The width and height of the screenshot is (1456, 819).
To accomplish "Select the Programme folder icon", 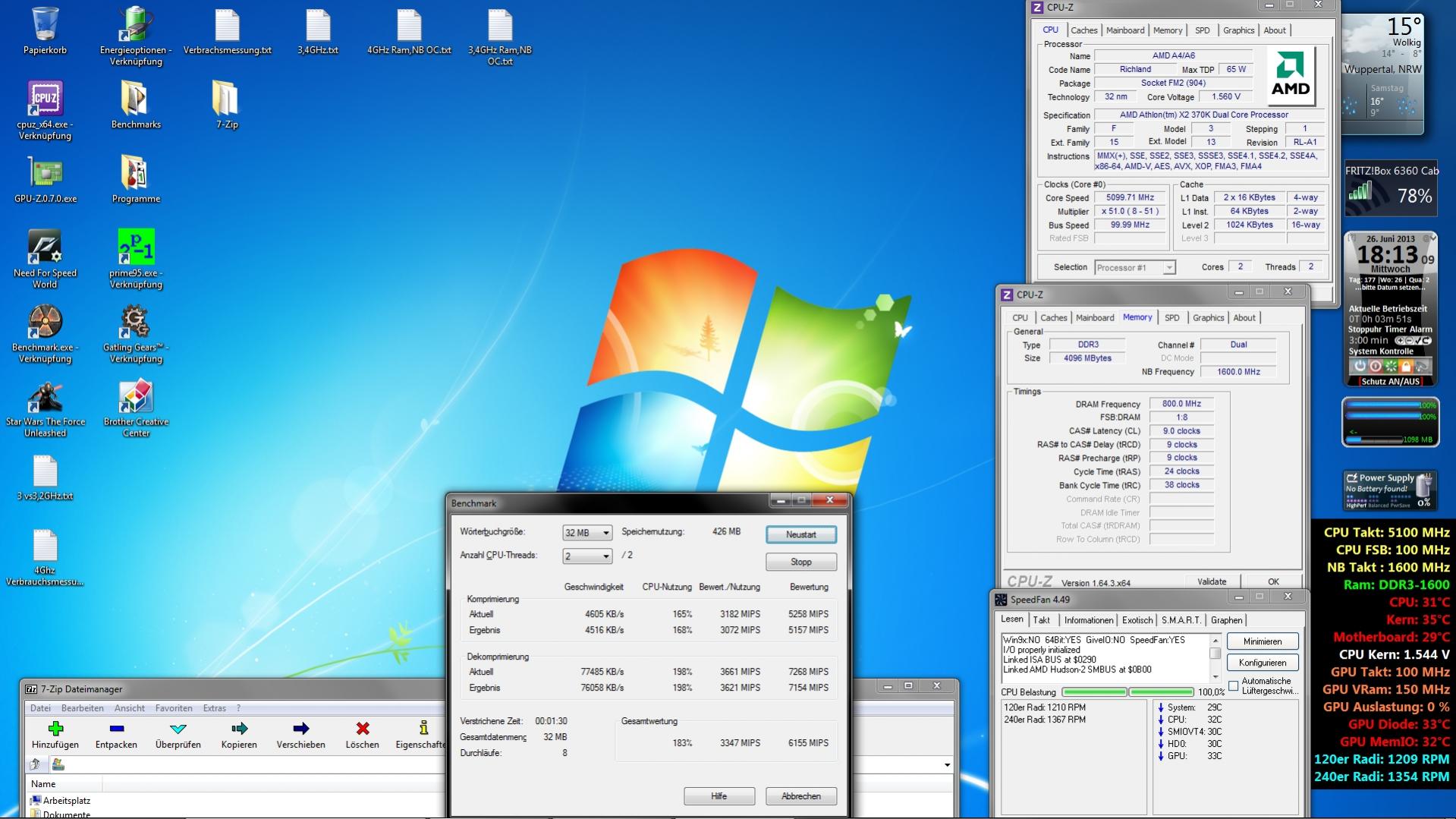I will [x=136, y=173].
